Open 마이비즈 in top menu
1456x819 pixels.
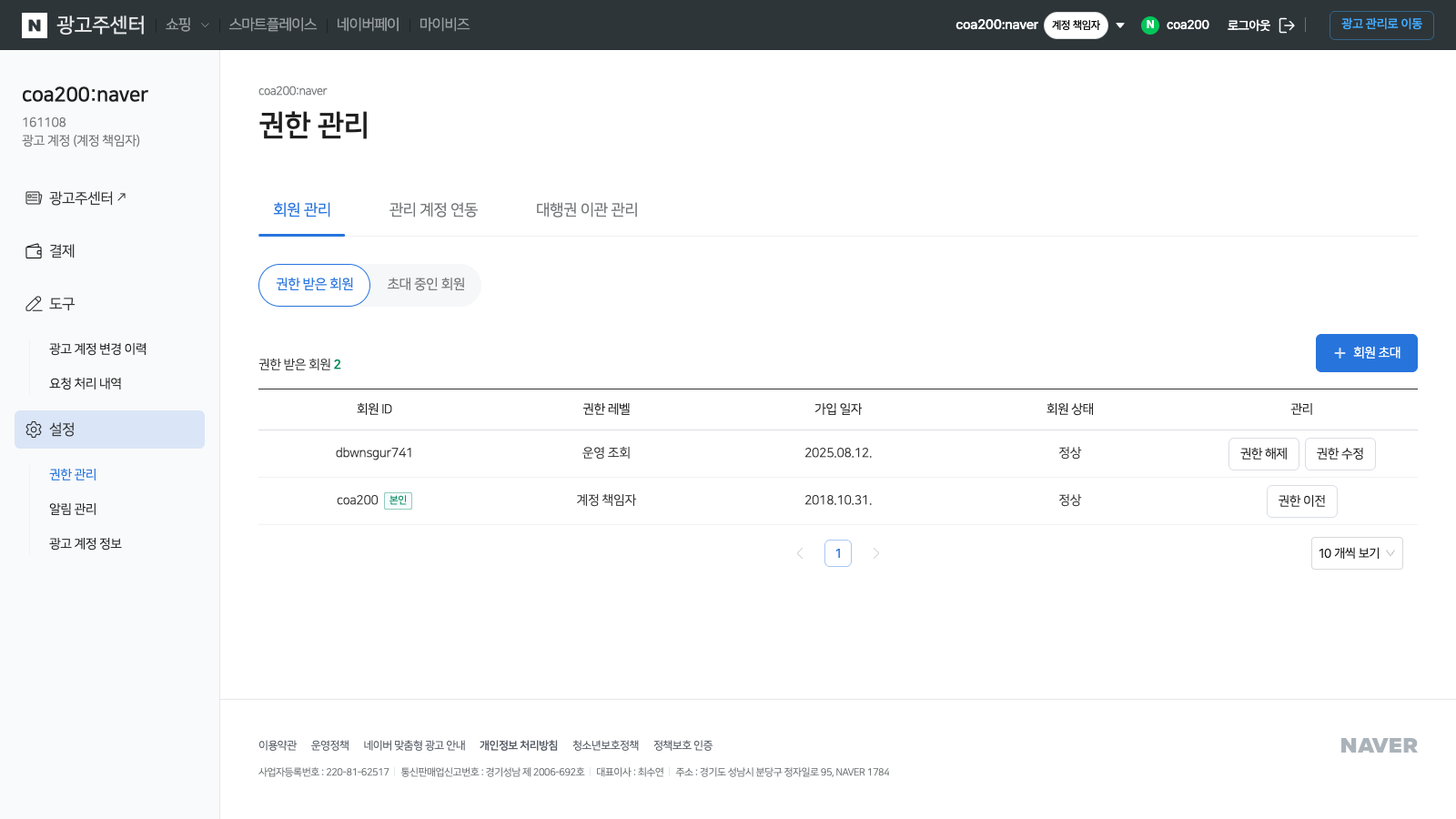444,25
